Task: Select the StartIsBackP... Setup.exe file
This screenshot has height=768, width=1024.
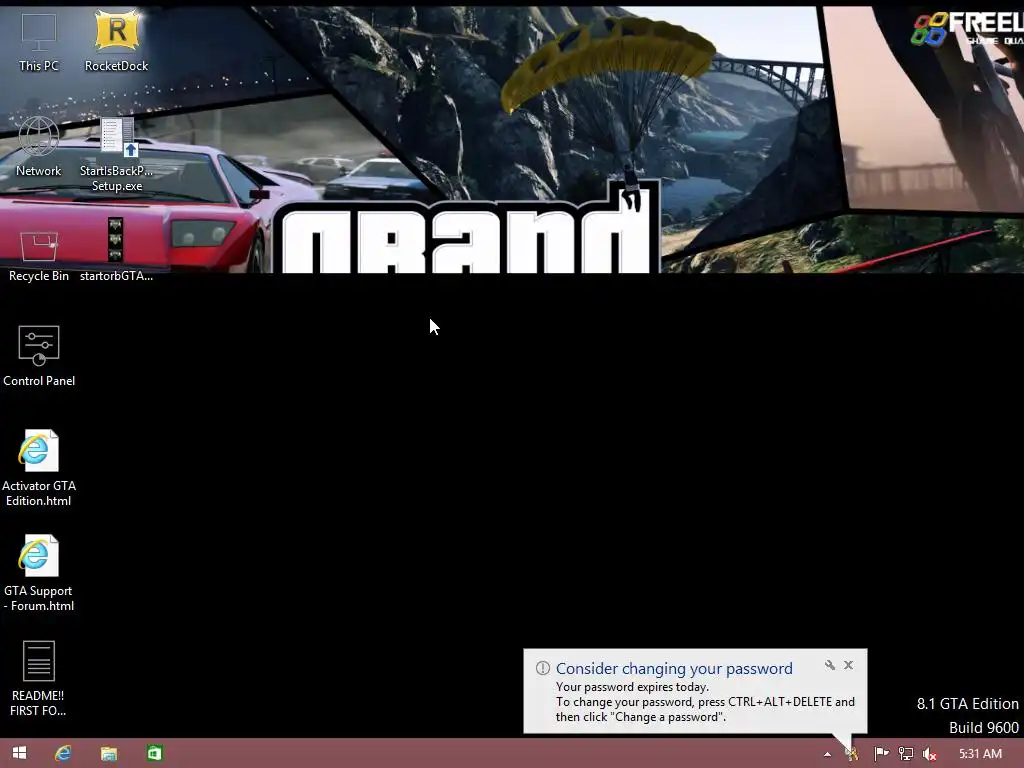Action: 116,155
